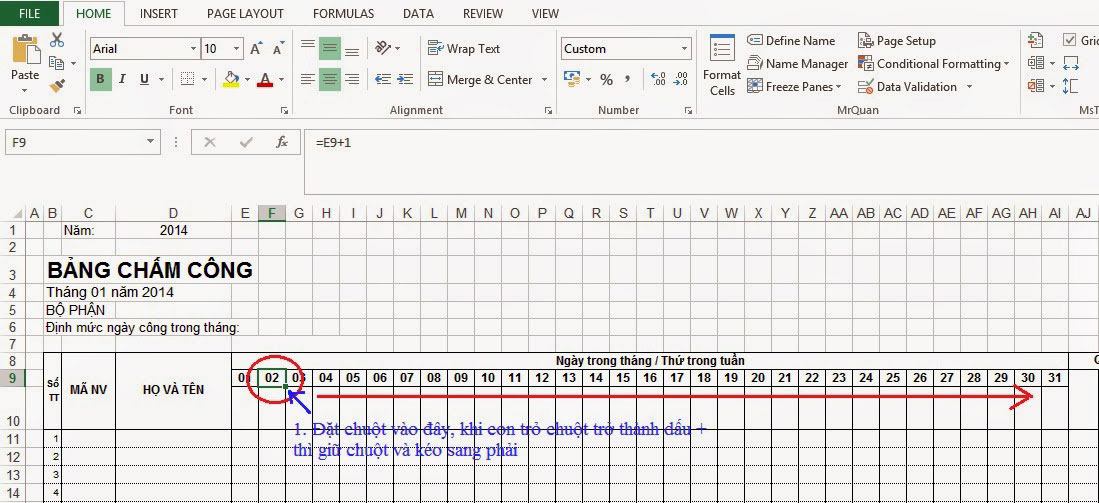Viewport: 1099px width, 503px height.
Task: Decrease indent
Action: [383, 79]
